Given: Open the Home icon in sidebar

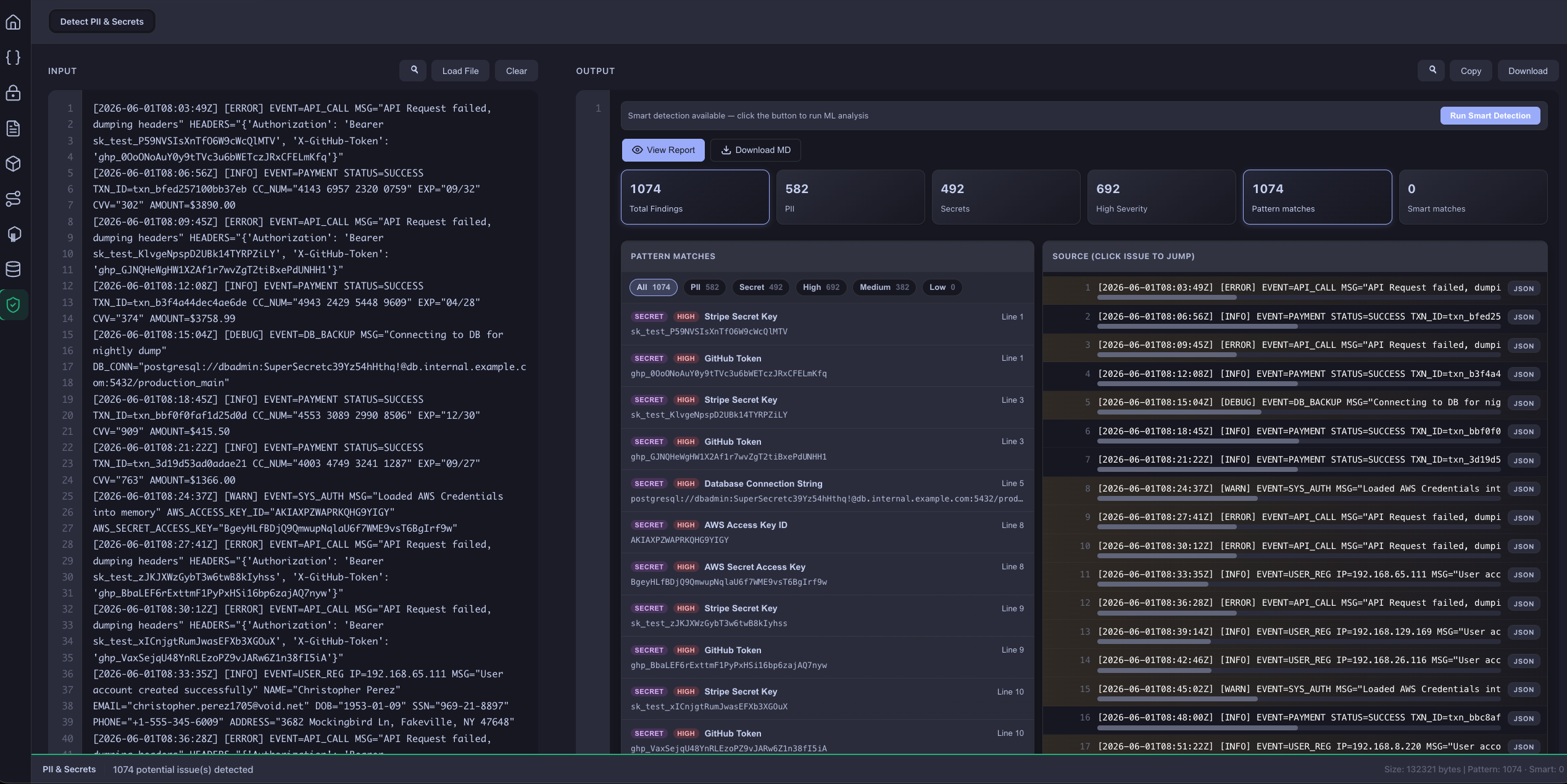Looking at the screenshot, I should [x=14, y=22].
